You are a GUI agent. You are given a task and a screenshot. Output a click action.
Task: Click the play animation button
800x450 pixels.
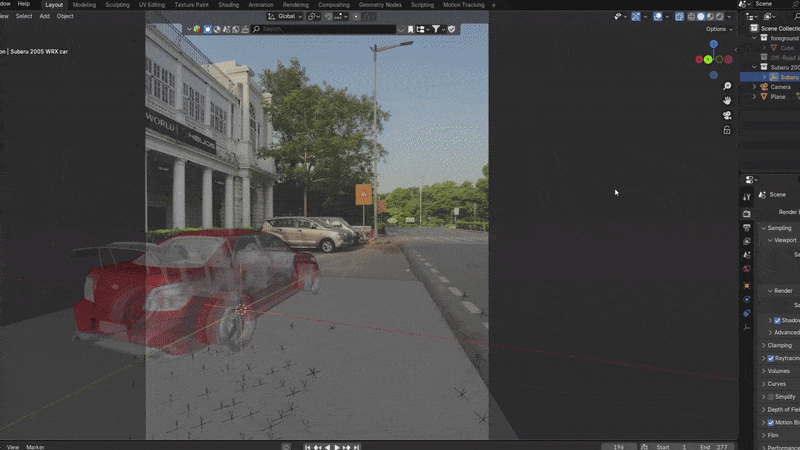coord(337,447)
